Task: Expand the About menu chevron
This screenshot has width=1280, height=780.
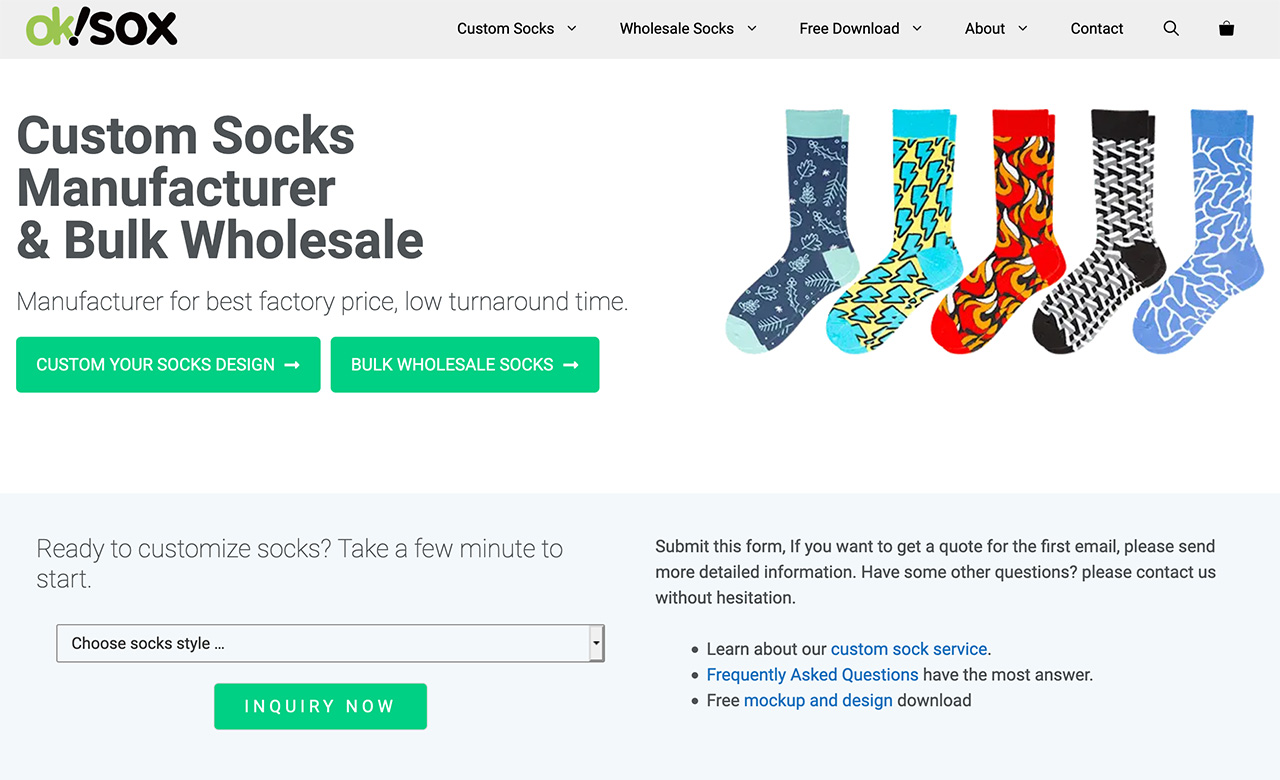Action: point(1023,29)
